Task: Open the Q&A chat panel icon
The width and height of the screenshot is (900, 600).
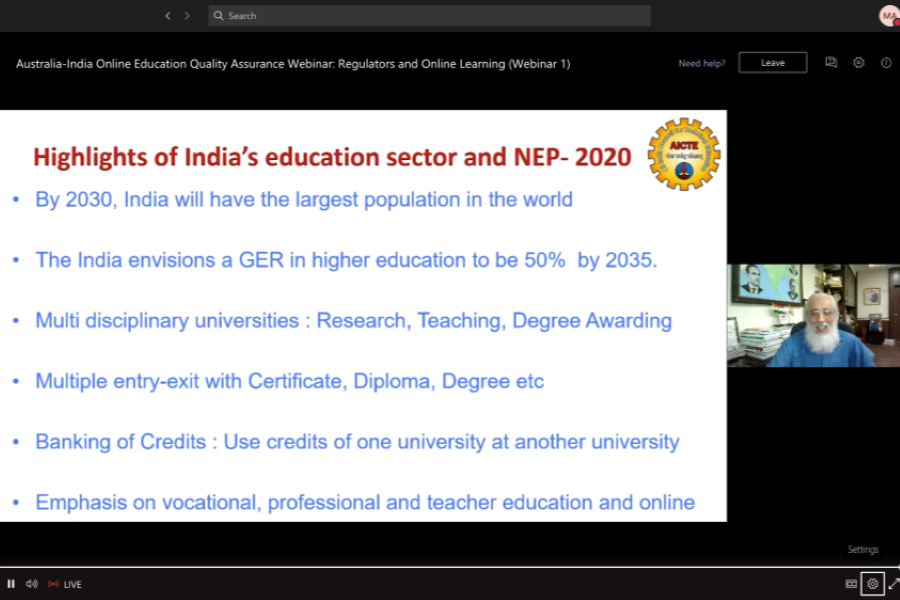Action: pyautogui.click(x=831, y=63)
